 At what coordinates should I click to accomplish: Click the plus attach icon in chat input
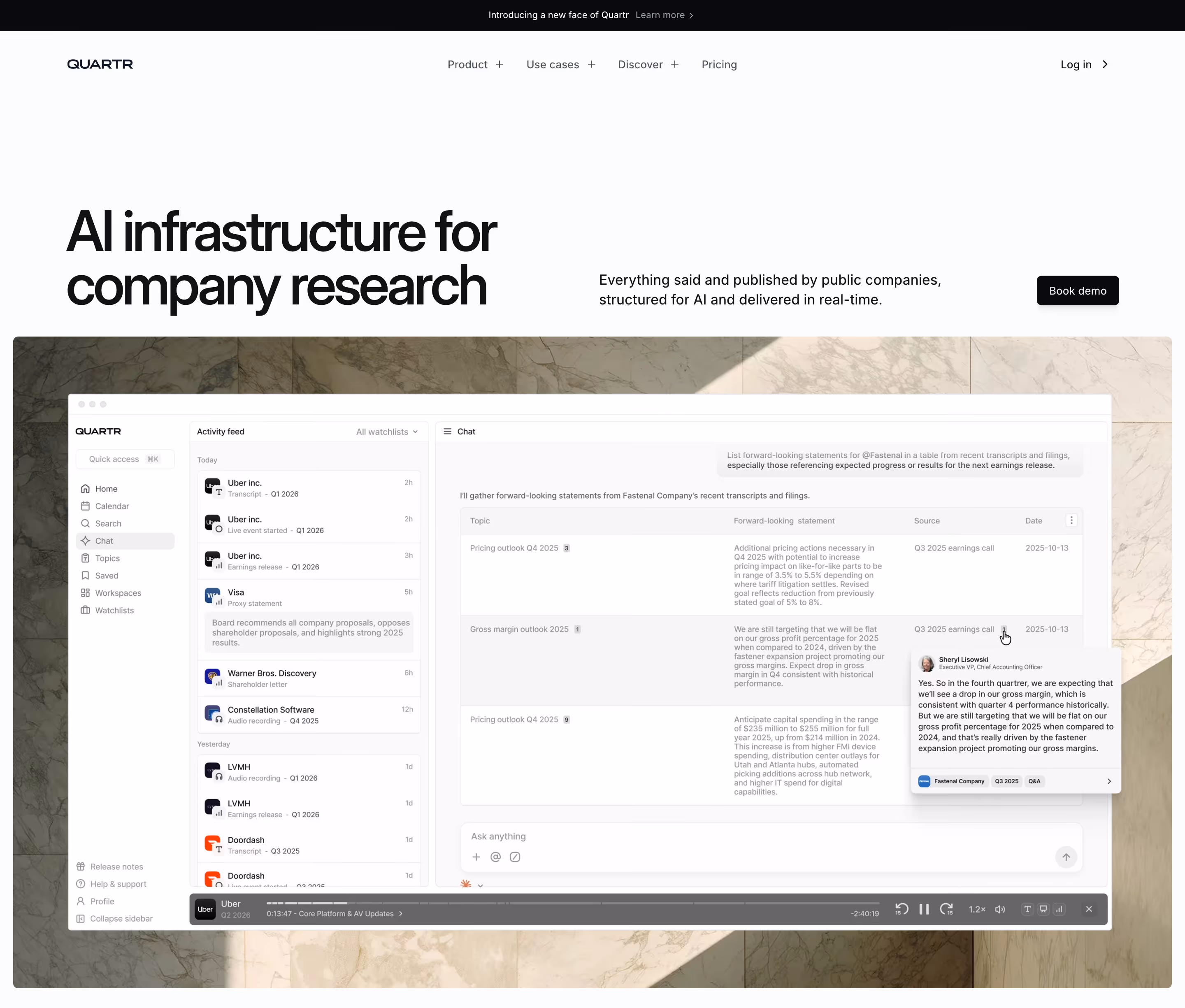(476, 857)
